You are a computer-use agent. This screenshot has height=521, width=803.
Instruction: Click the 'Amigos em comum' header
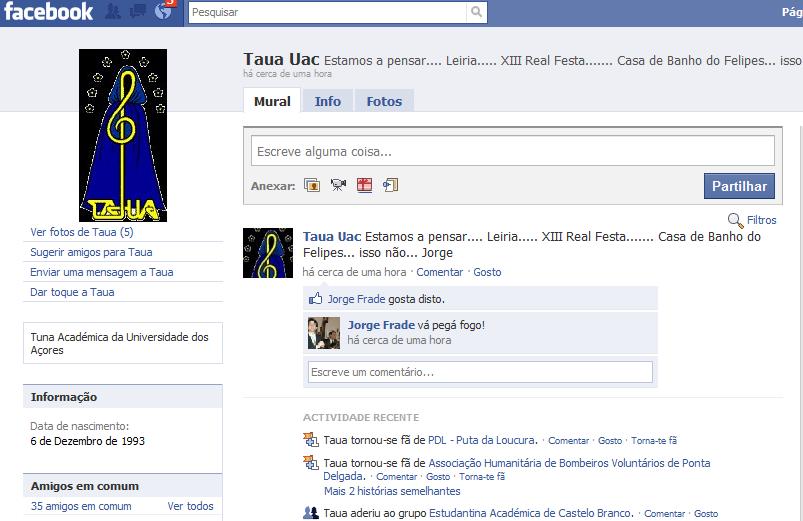click(123, 486)
